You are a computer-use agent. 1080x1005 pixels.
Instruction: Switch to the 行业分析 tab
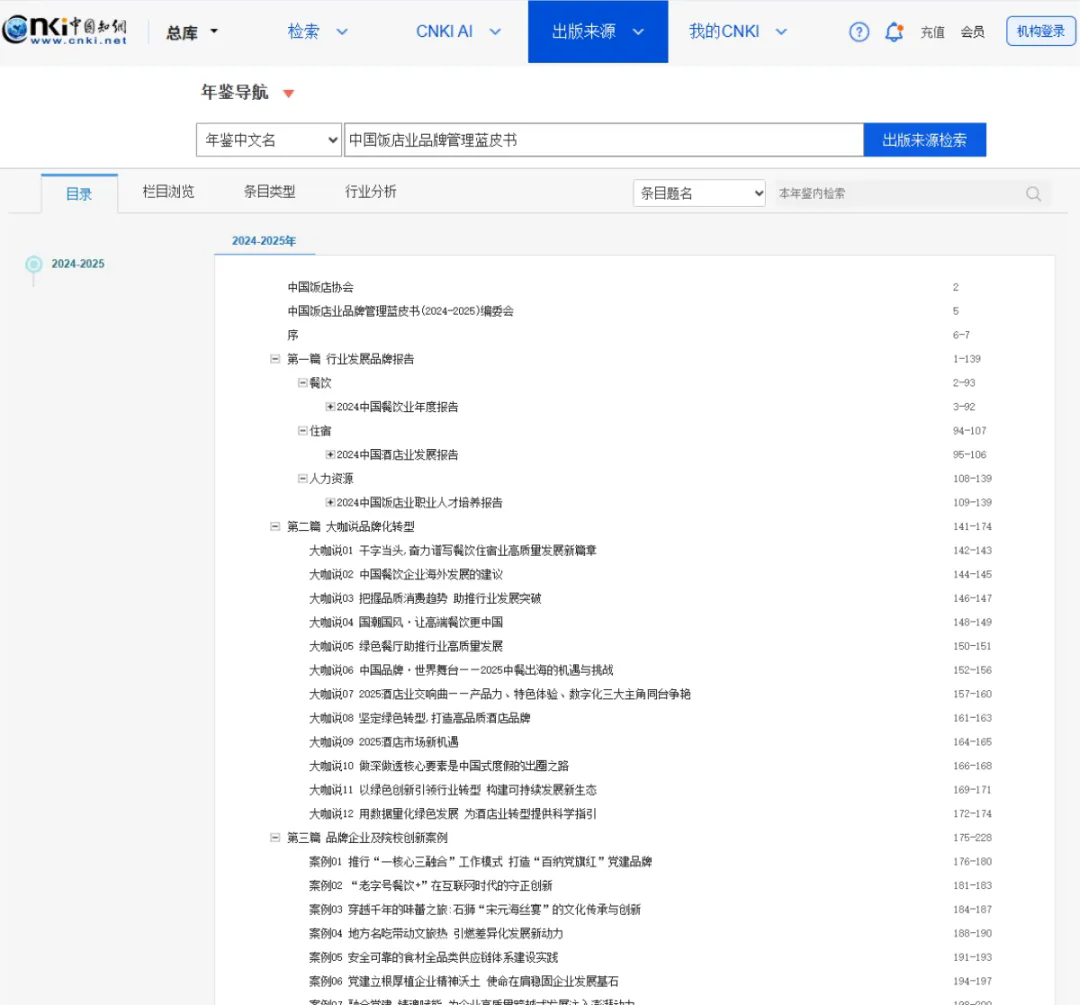click(369, 192)
